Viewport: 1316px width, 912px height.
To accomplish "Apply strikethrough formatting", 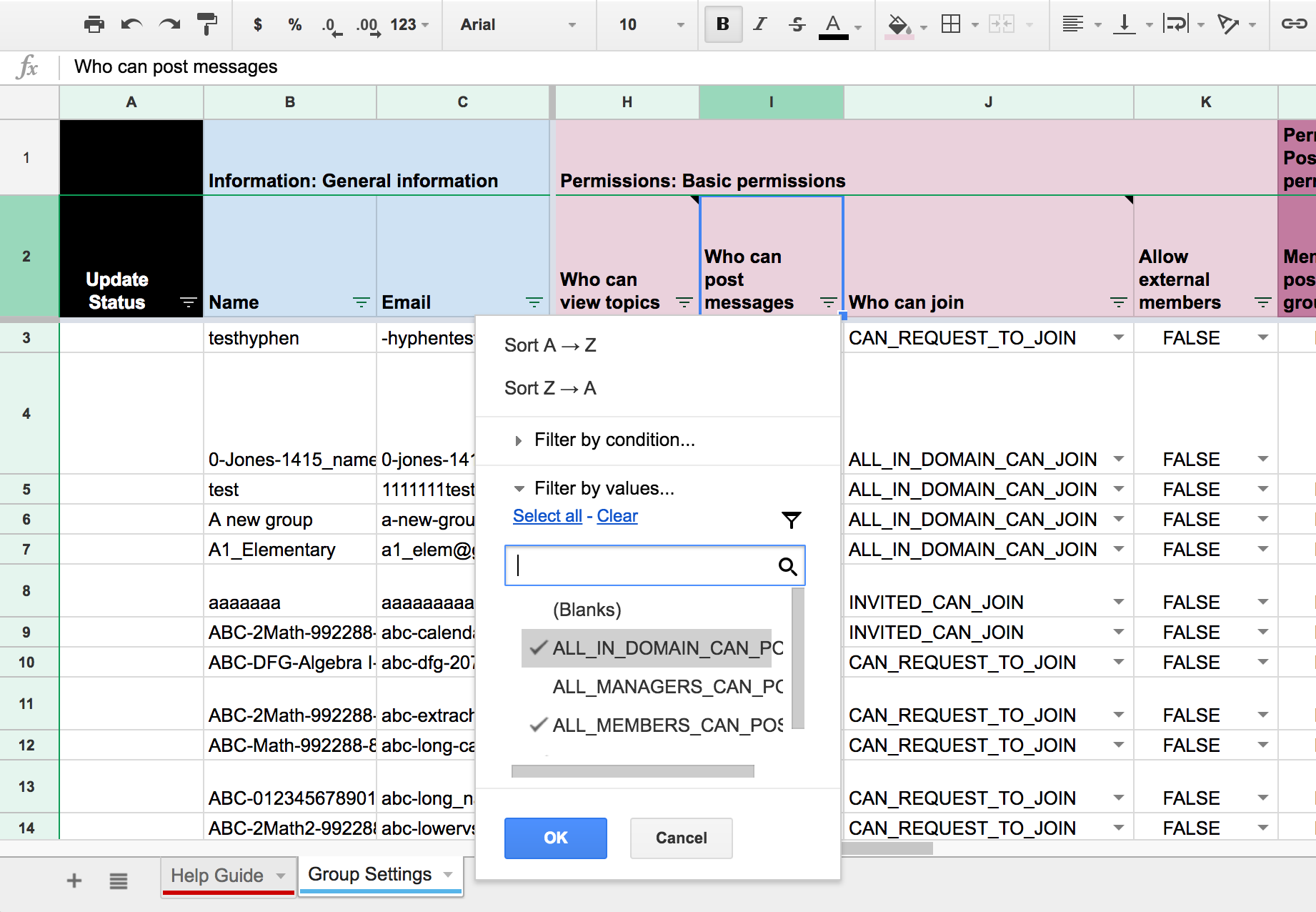I will 797,25.
